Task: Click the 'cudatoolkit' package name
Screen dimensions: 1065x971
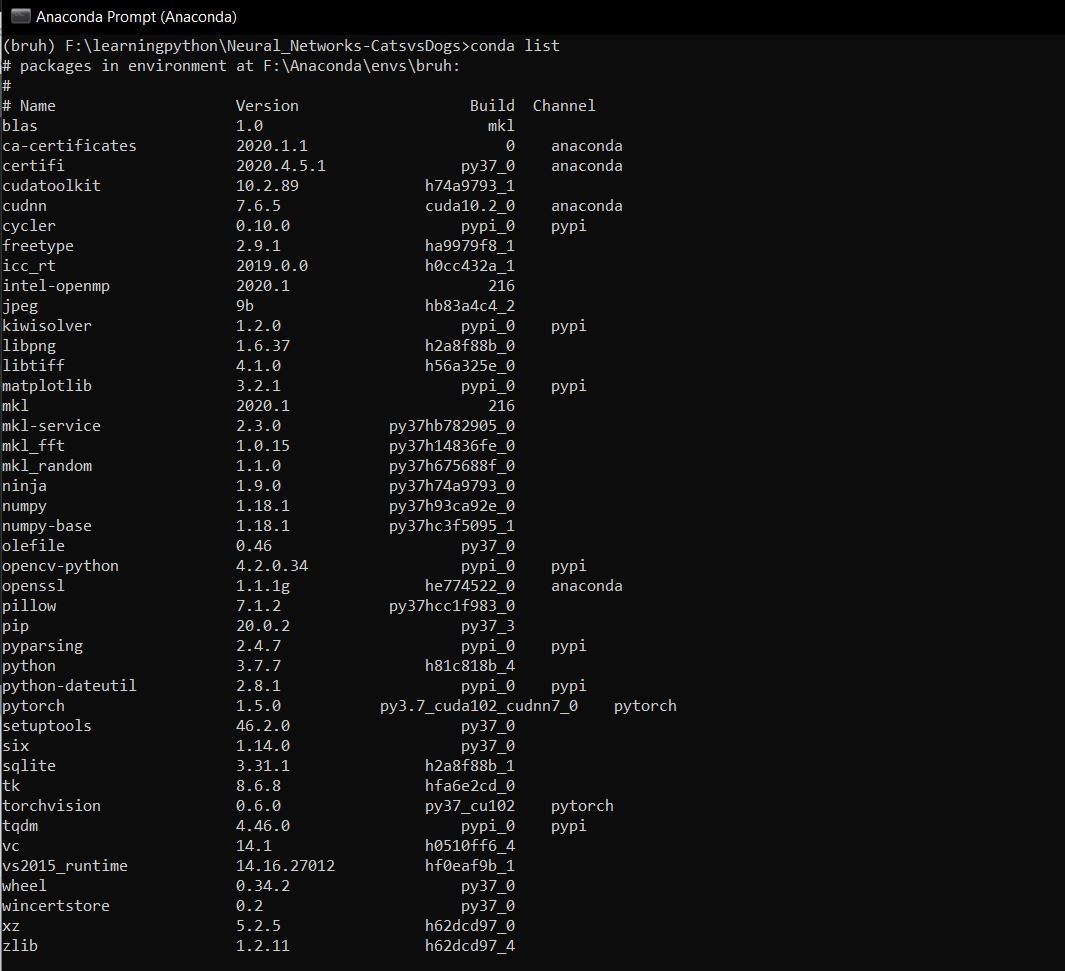Action: pyautogui.click(x=52, y=186)
